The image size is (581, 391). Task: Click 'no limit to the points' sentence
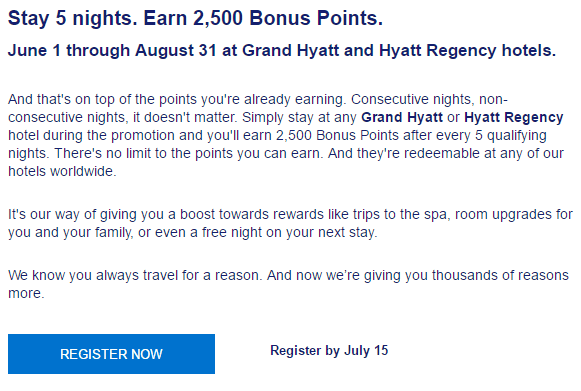coord(188,153)
